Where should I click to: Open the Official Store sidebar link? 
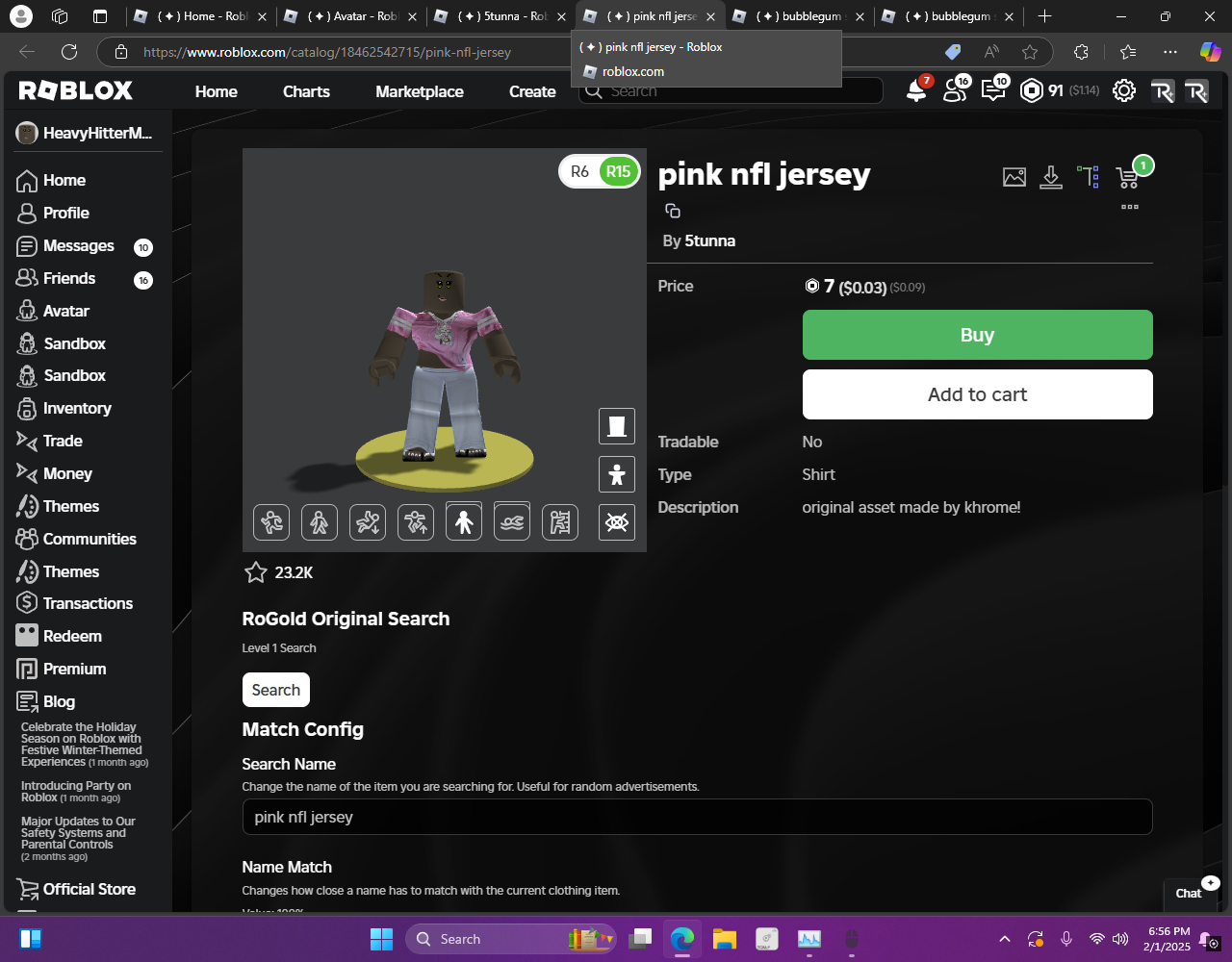pos(76,889)
